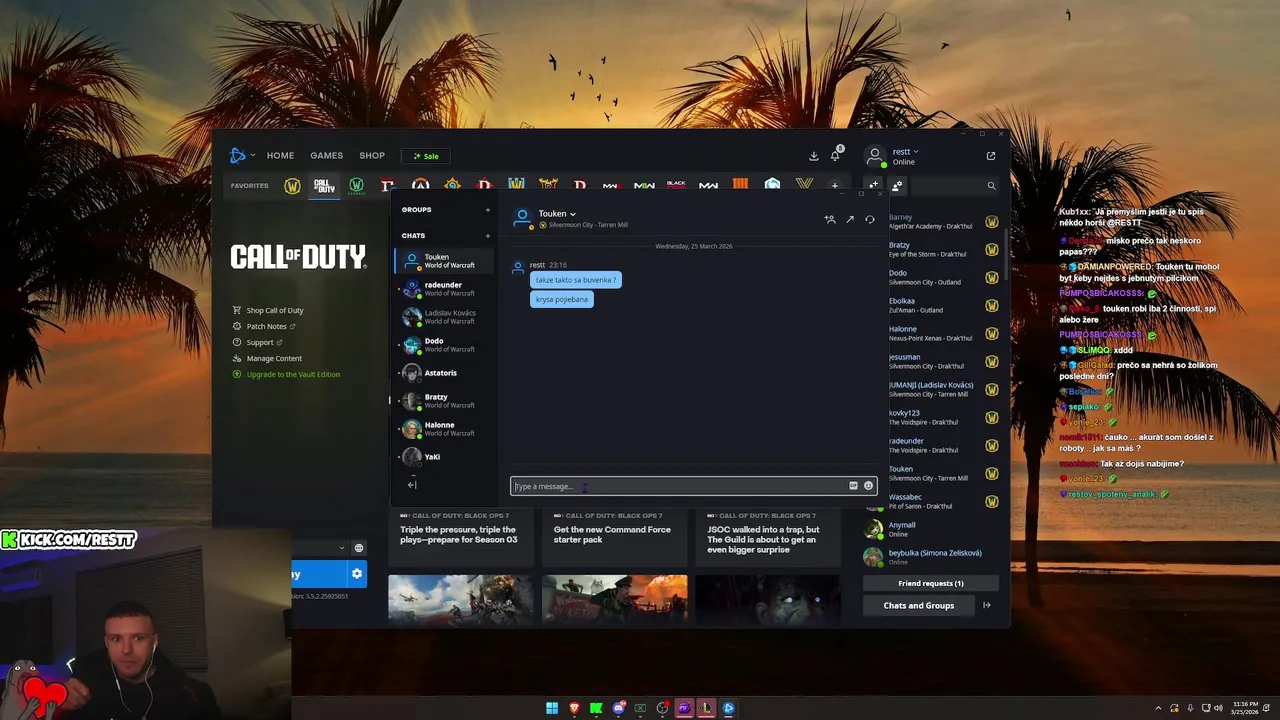1280x720 pixels.
Task: Go to the HOME tab
Action: tap(280, 156)
